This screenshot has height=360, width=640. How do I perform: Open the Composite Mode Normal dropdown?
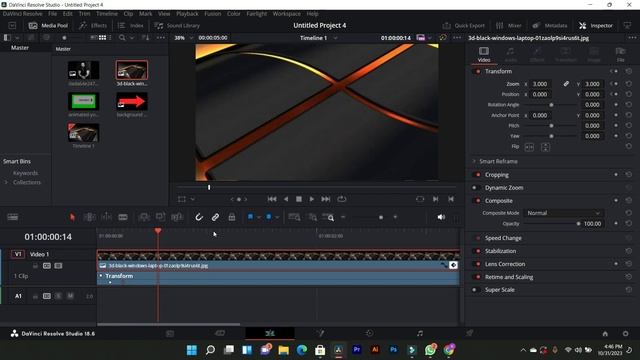coord(563,213)
